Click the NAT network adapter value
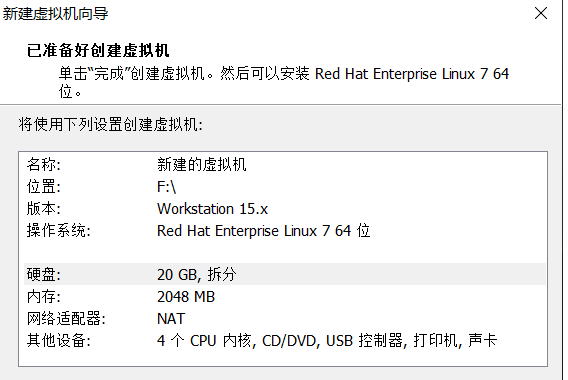The width and height of the screenshot is (568, 380). tap(171, 319)
